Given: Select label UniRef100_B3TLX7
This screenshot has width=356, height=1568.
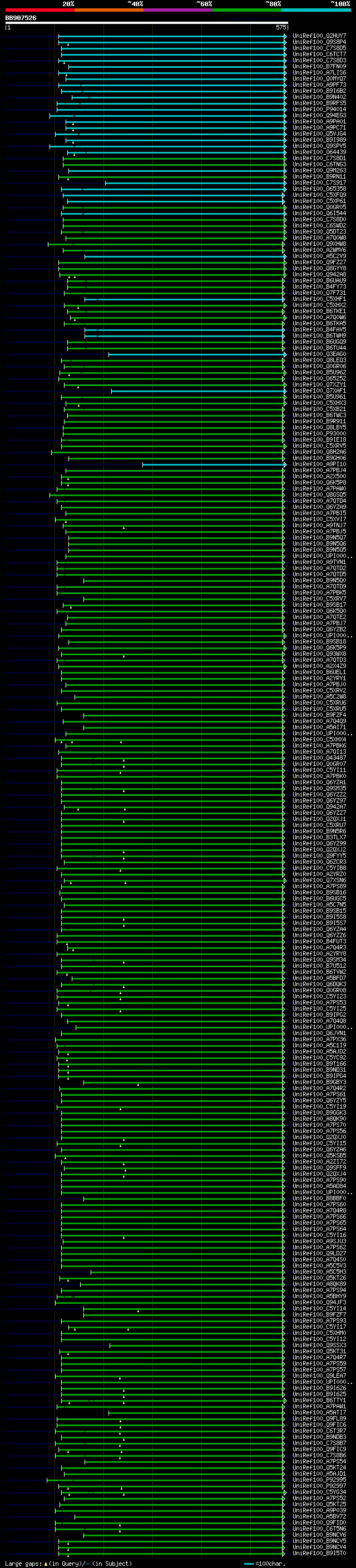Looking at the screenshot, I should pos(319,837).
